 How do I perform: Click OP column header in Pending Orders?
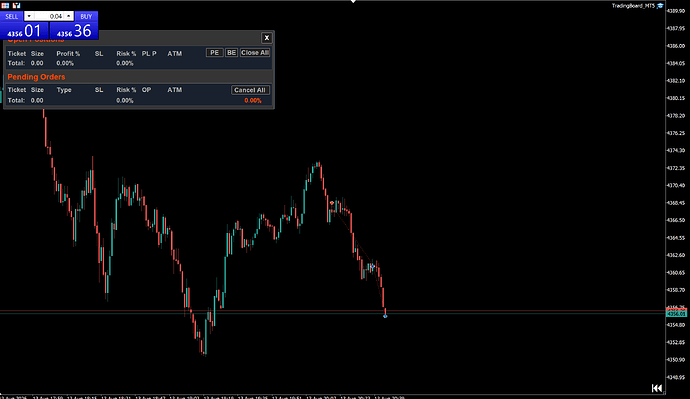coord(146,90)
